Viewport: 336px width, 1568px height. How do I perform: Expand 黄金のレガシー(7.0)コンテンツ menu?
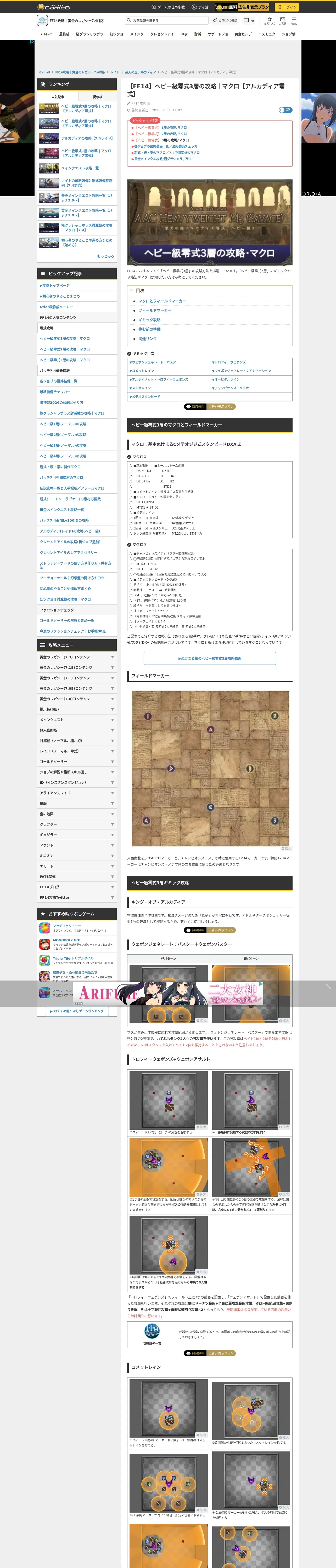(77, 699)
